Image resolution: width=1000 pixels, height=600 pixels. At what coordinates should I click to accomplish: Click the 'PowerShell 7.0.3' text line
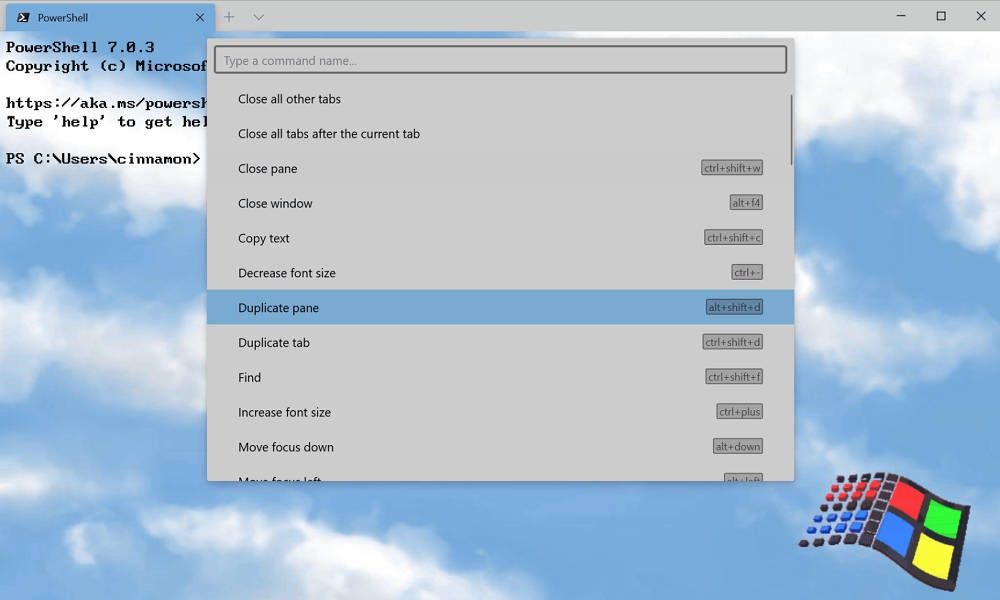tap(80, 47)
